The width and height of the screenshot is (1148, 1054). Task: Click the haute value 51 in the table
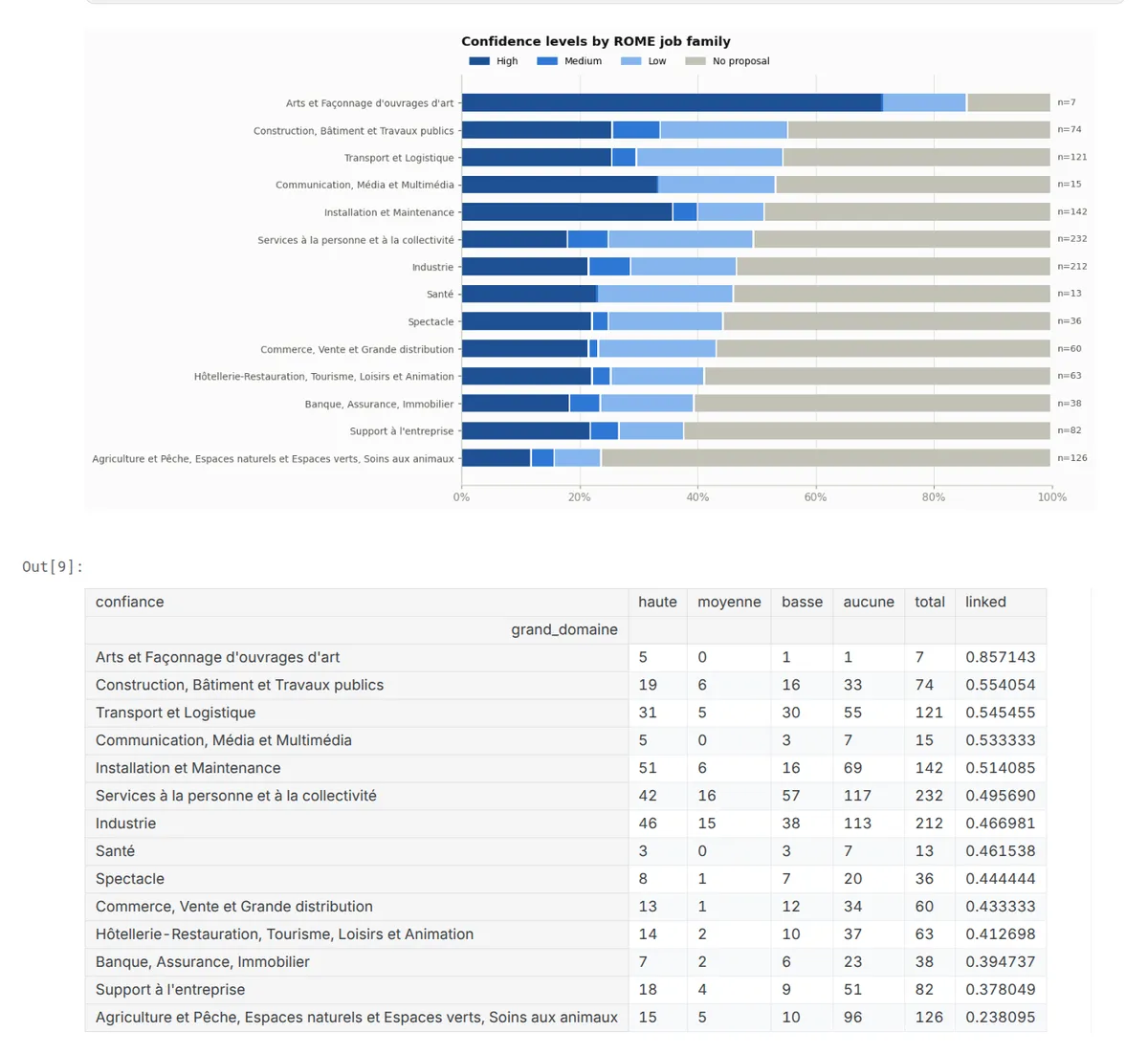click(648, 768)
